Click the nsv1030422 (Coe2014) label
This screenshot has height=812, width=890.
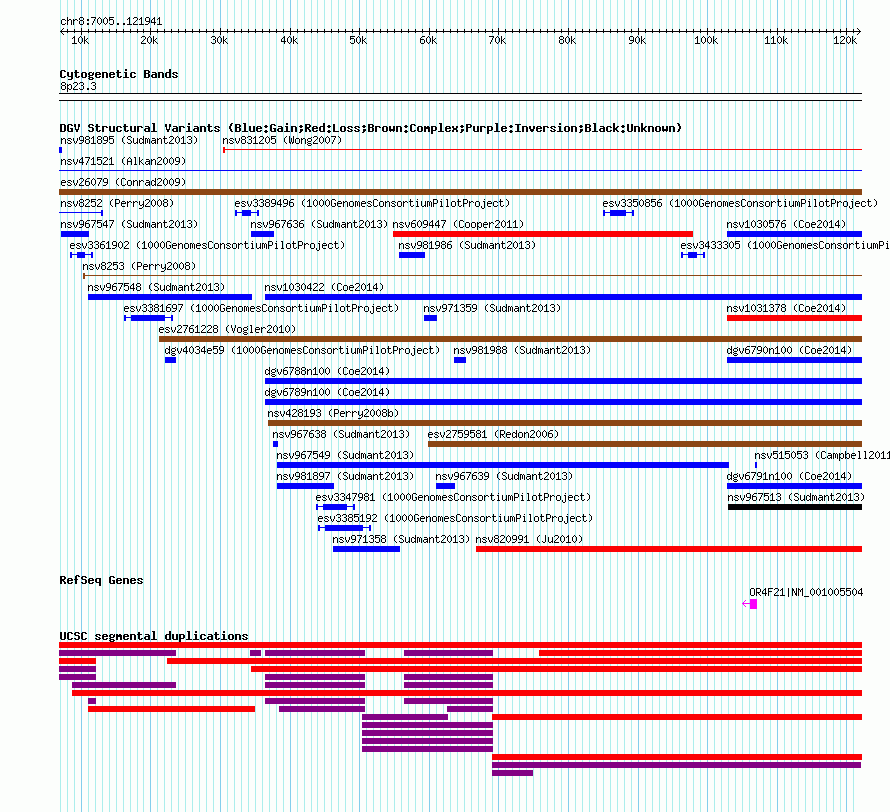pos(324,287)
